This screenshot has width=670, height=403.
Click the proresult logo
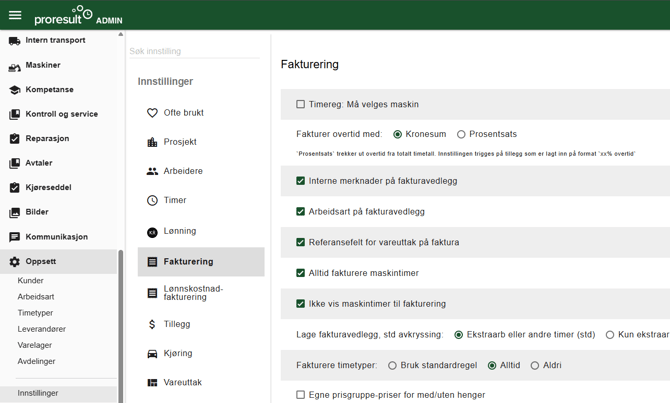pos(63,15)
